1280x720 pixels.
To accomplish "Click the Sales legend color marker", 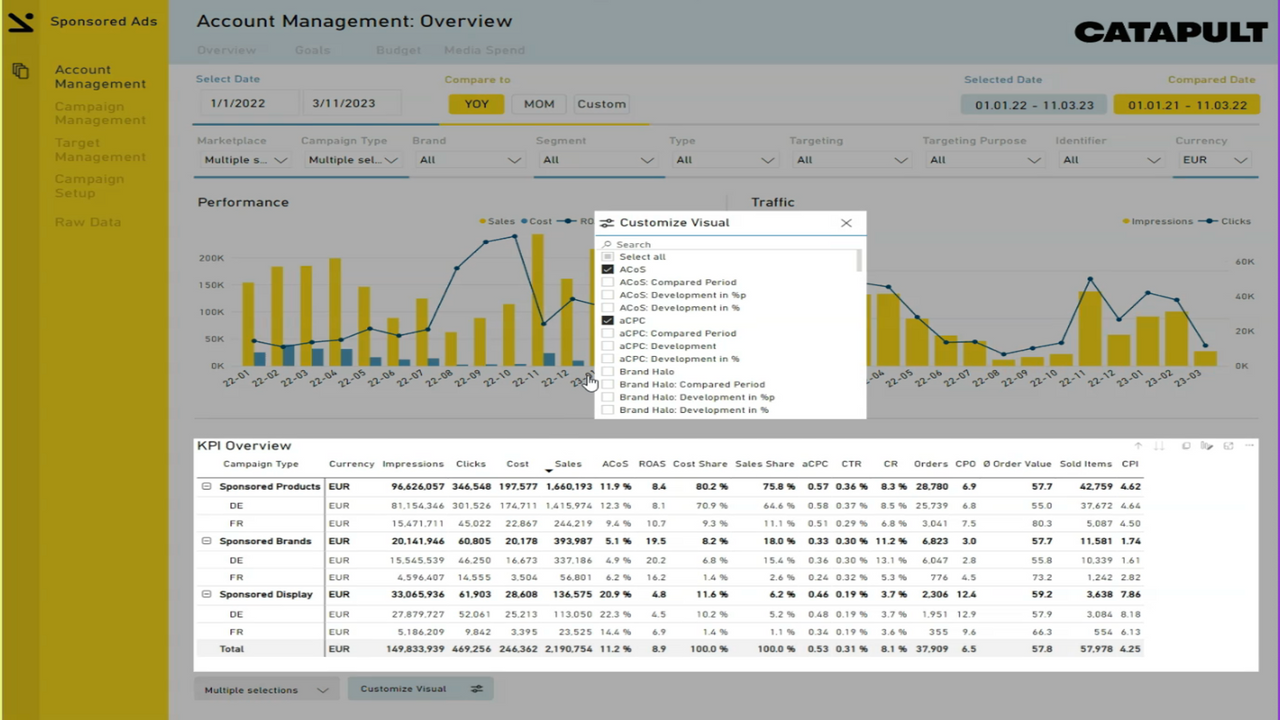I will pos(483,222).
